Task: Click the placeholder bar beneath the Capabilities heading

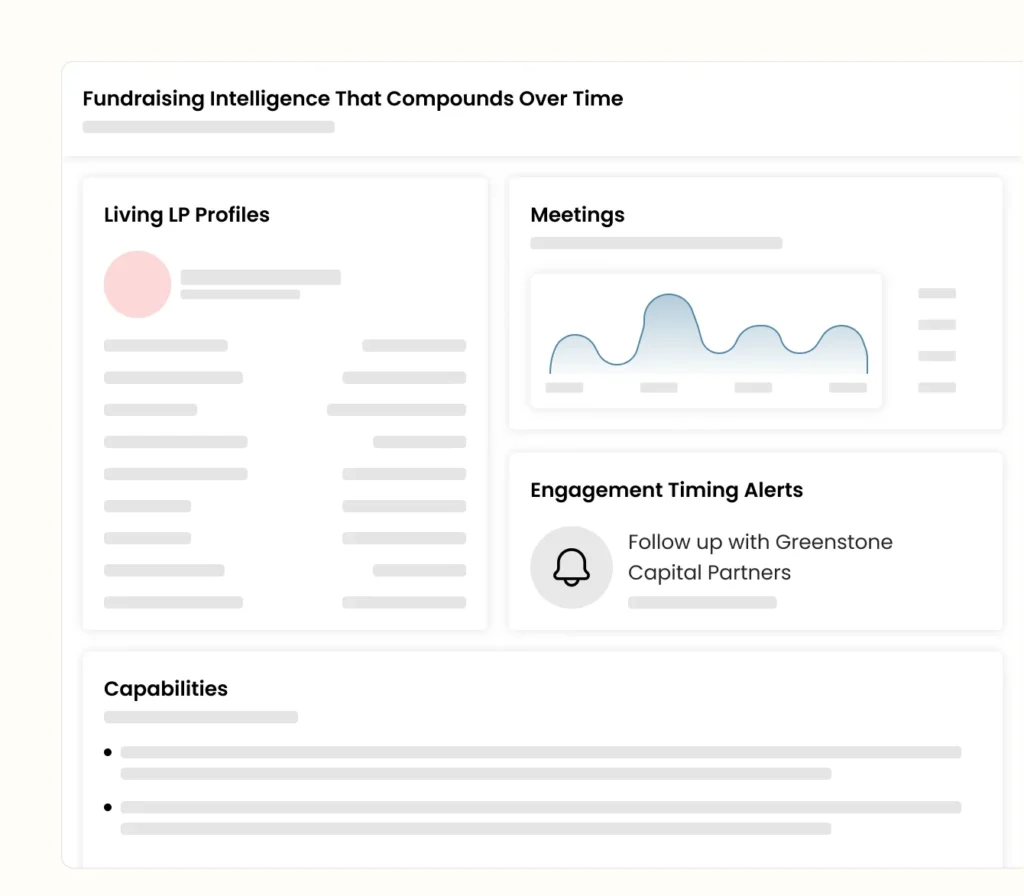Action: coord(201,717)
